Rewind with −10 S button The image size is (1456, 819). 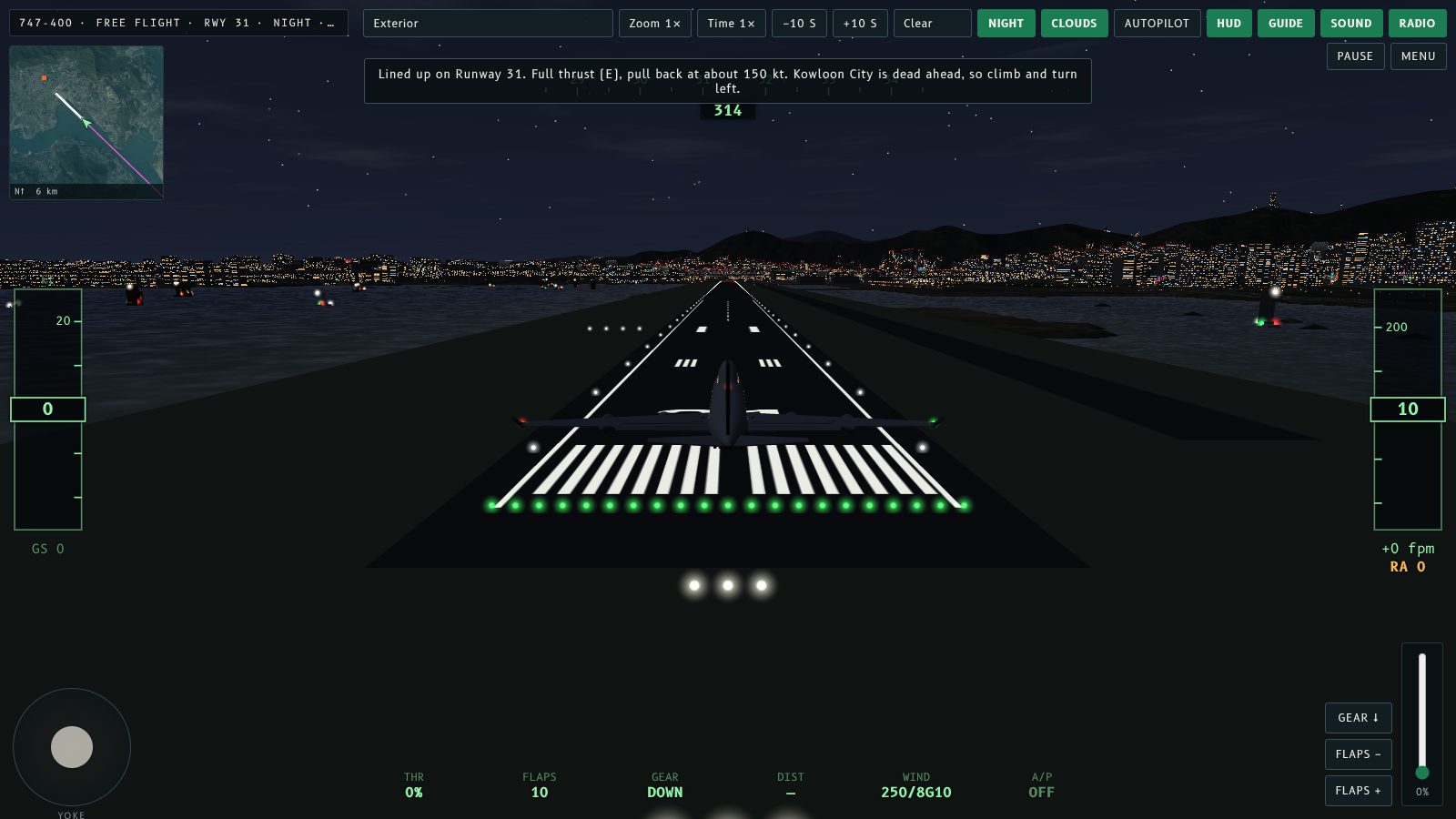(x=799, y=24)
